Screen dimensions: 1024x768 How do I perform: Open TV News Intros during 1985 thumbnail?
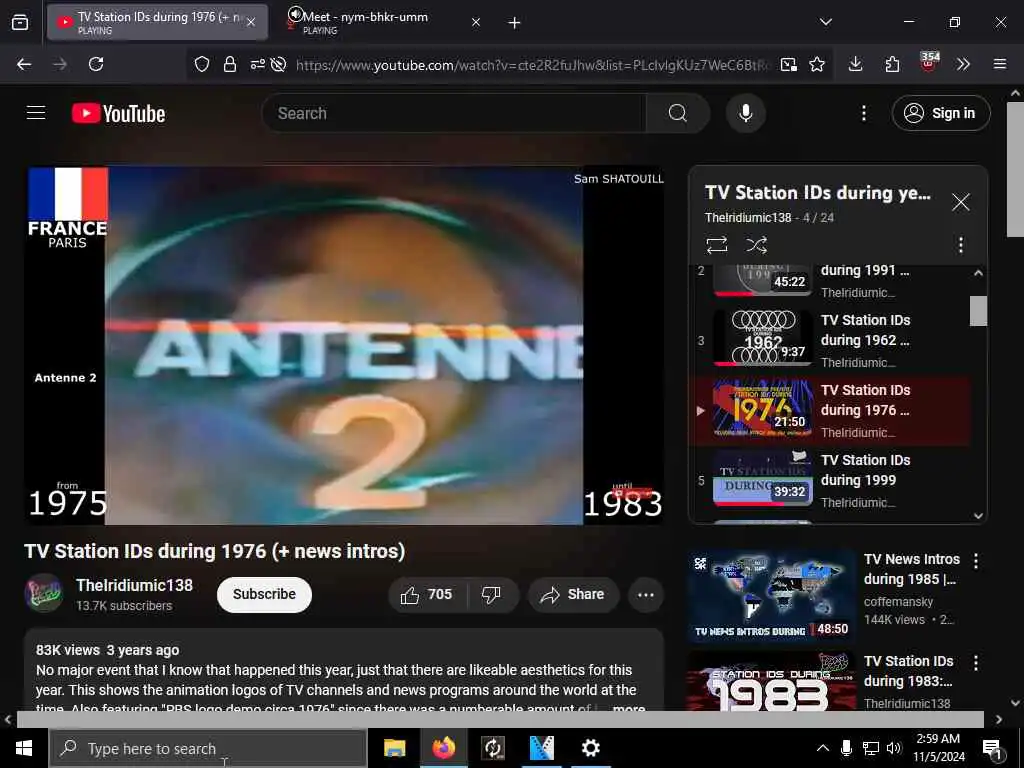pos(771,596)
